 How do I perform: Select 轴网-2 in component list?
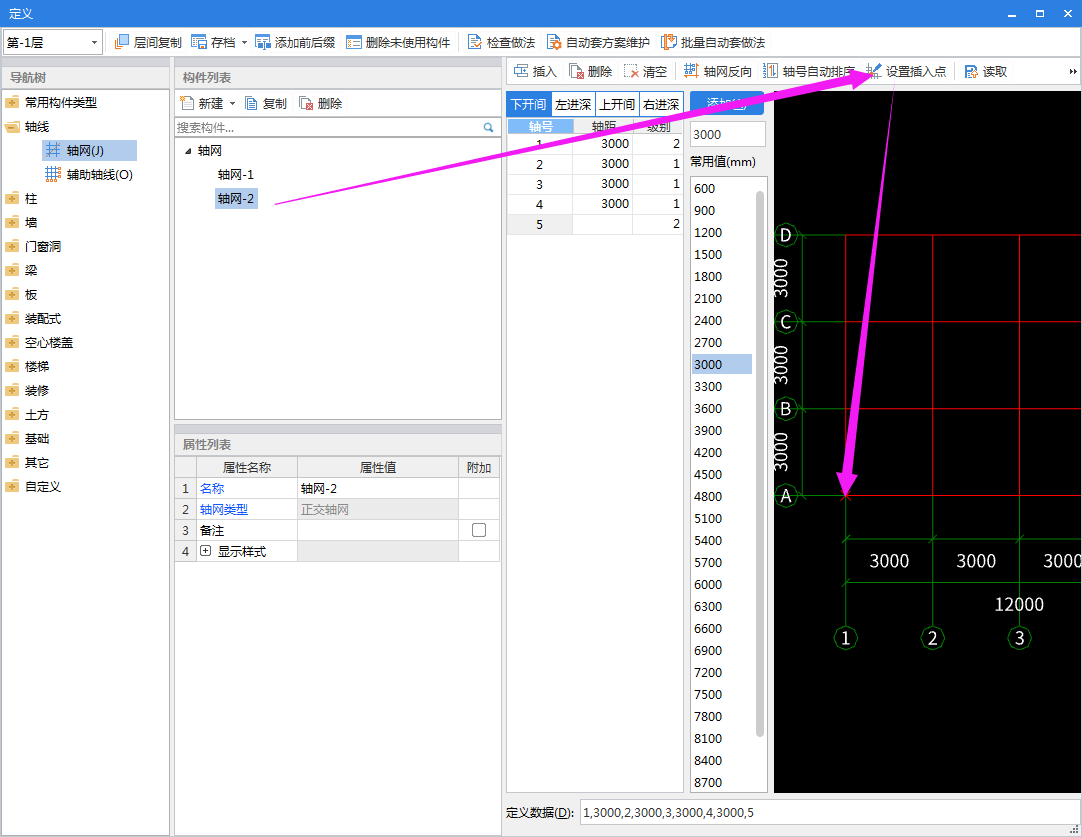pyautogui.click(x=236, y=199)
